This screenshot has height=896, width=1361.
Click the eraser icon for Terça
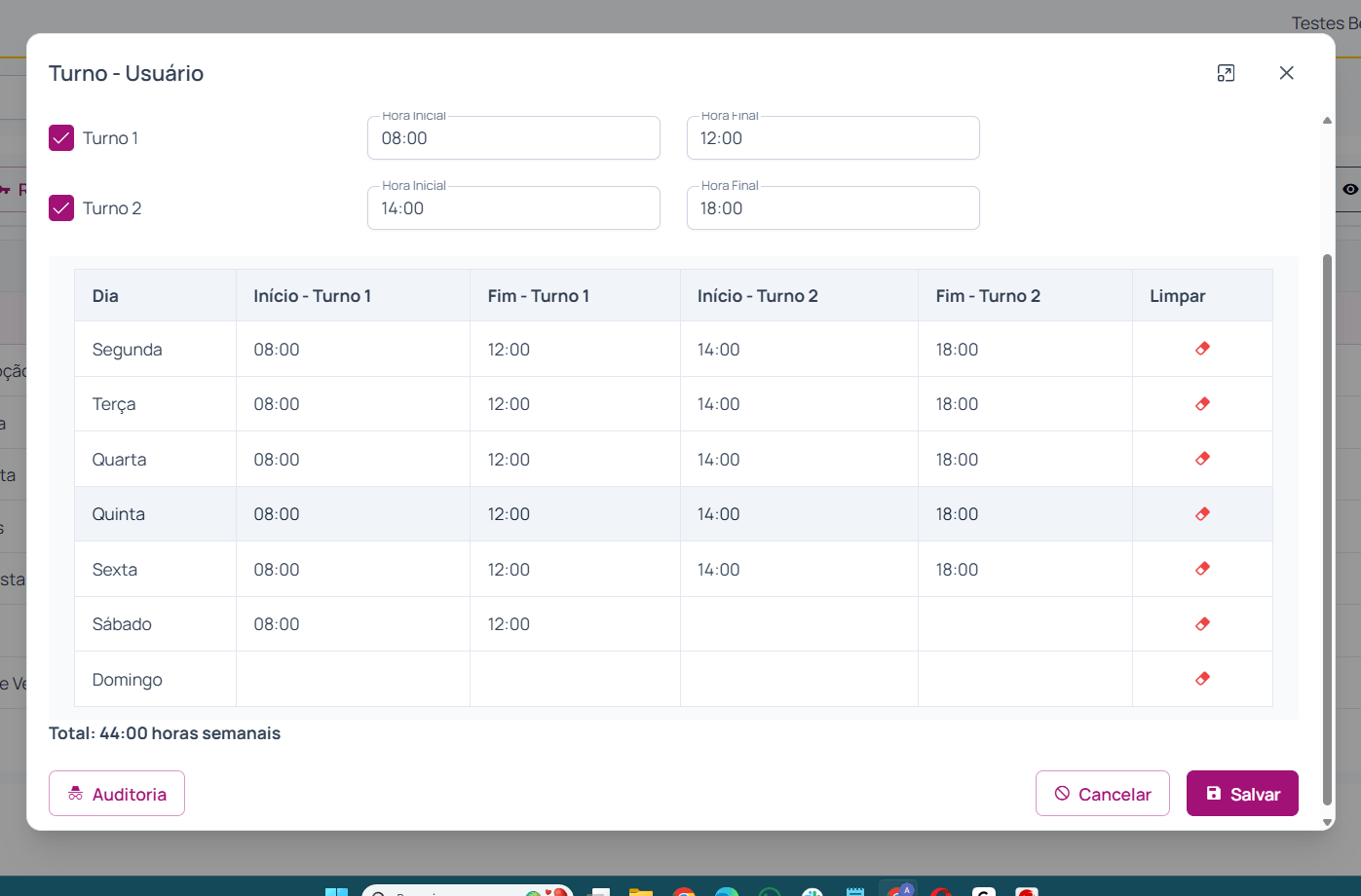[1202, 404]
